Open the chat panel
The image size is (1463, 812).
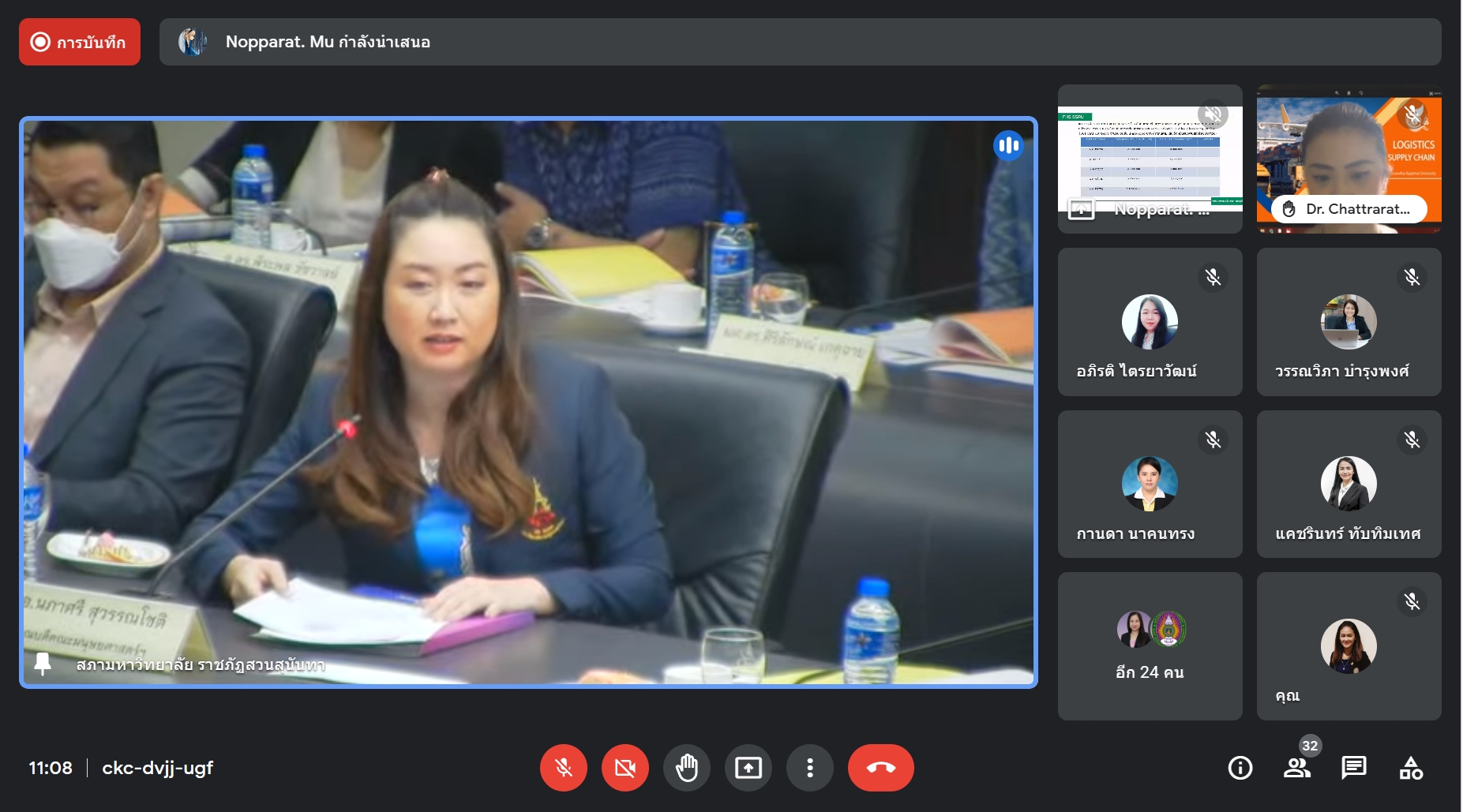(x=1353, y=768)
